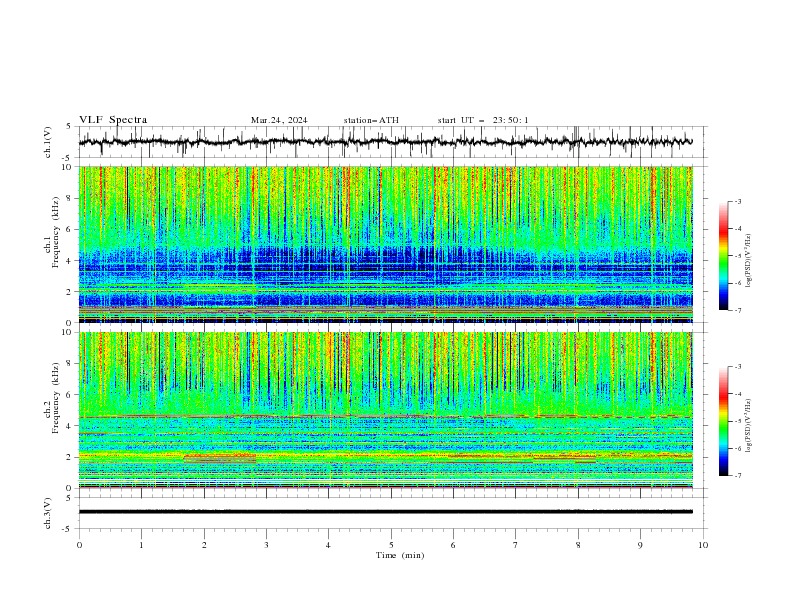This screenshot has width=792, height=612.
Task: Click time axis tick label '0'
Action: pos(79,545)
